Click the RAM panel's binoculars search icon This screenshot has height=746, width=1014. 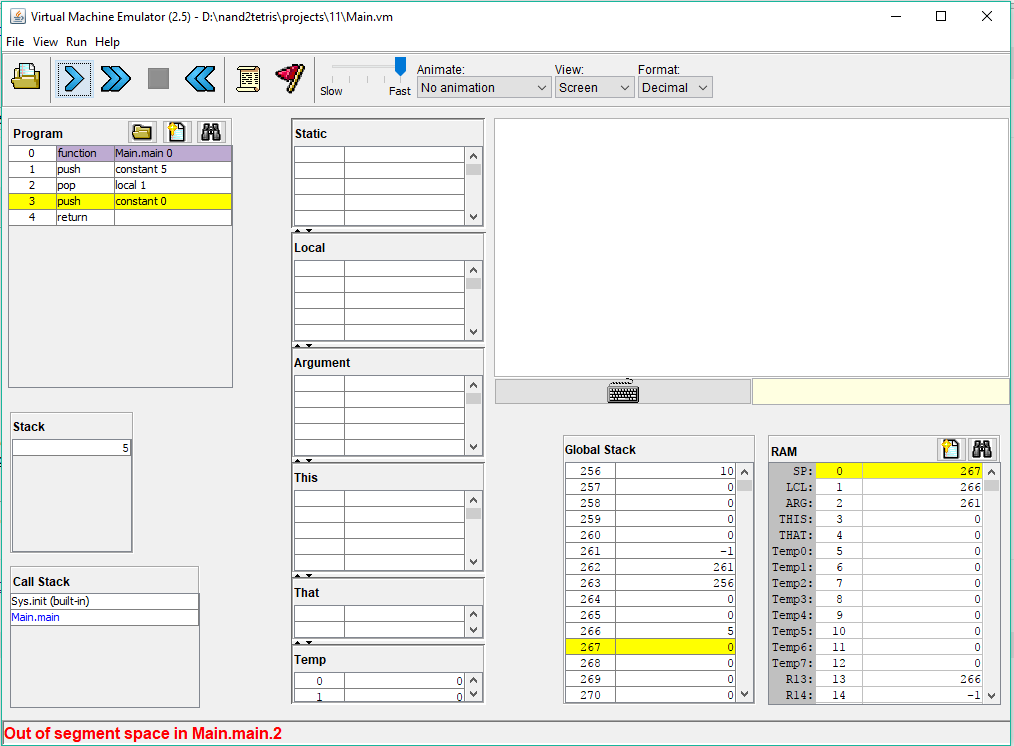[x=982, y=450]
